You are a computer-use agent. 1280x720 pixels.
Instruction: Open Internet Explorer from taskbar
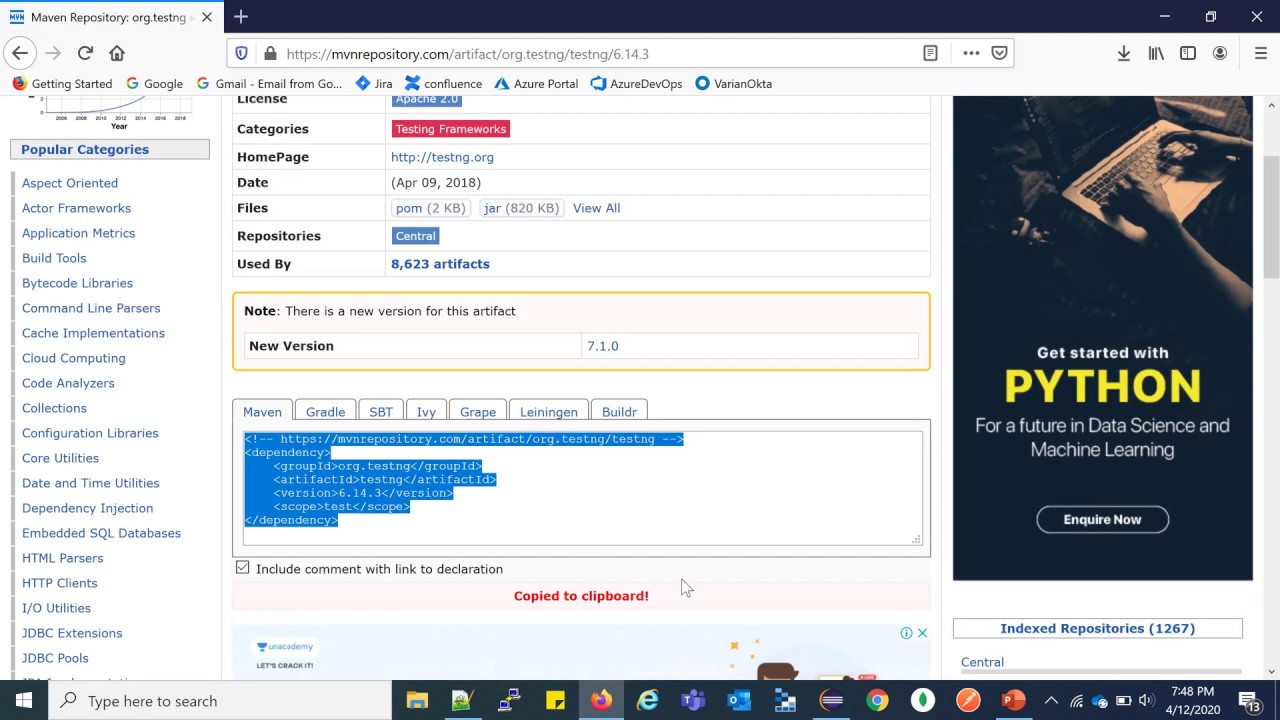pyautogui.click(x=648, y=700)
